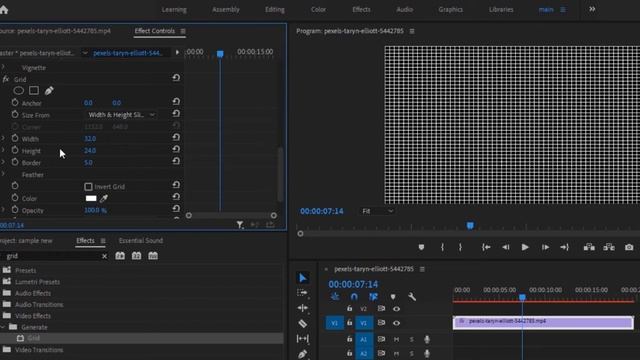
Task: Clear the effects search field
Action: click(x=104, y=256)
